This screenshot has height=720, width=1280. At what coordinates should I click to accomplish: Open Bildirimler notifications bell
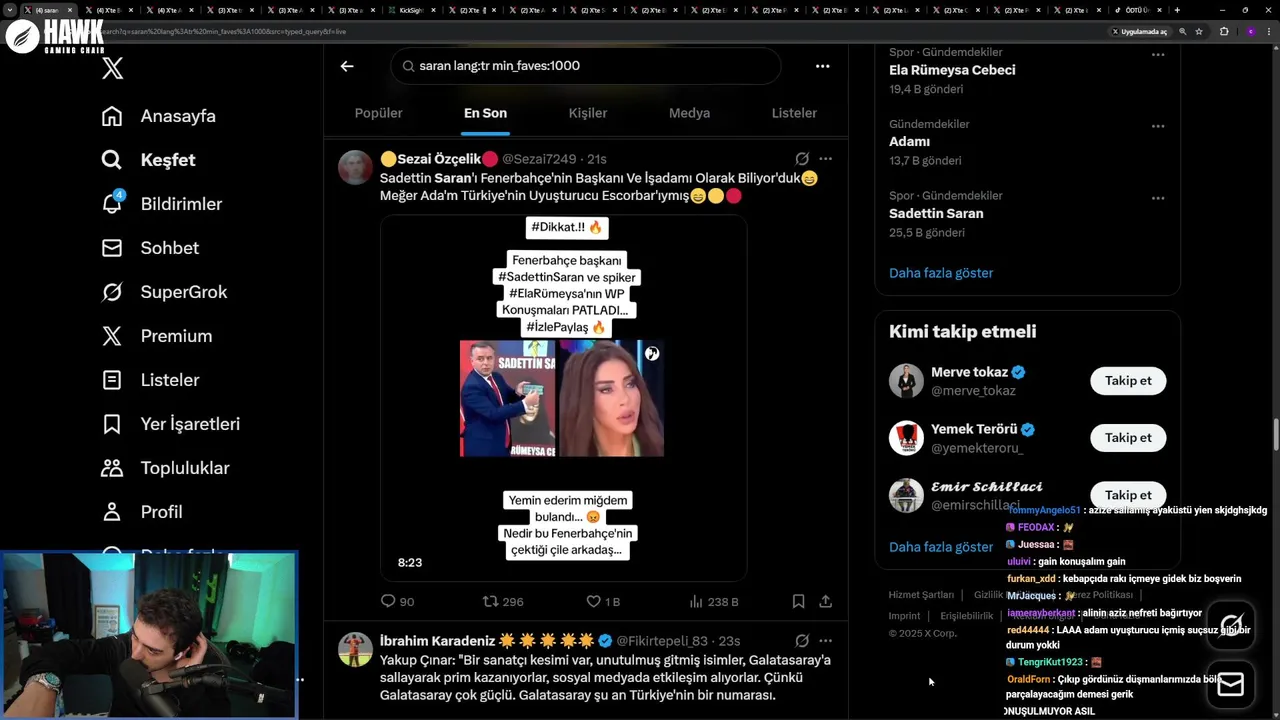[161, 204]
